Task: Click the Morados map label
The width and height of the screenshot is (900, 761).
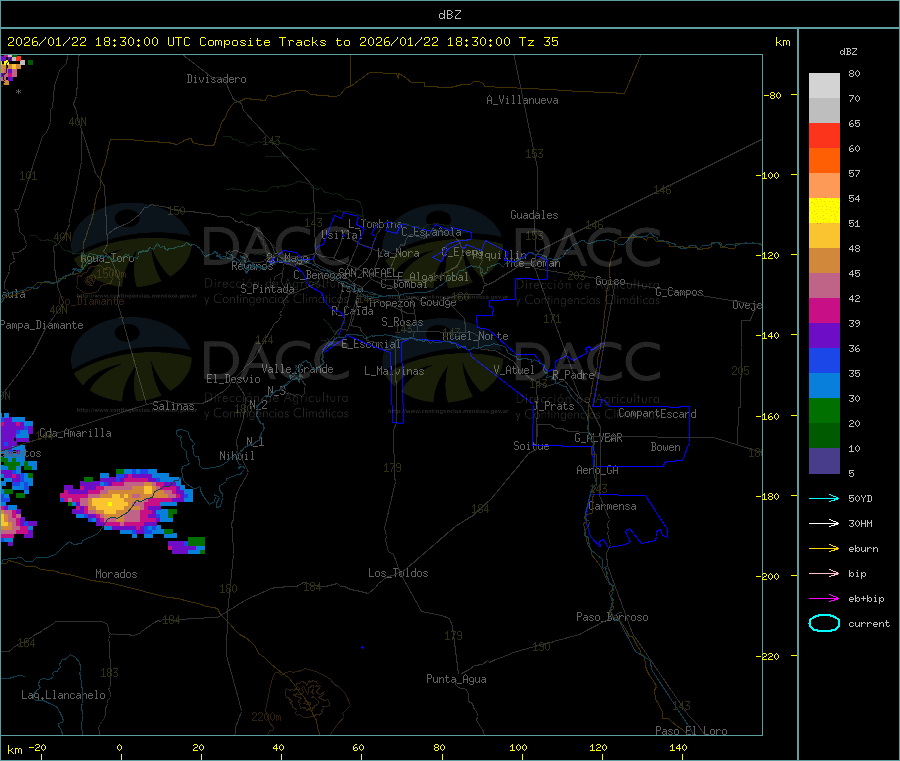Action: (x=116, y=574)
